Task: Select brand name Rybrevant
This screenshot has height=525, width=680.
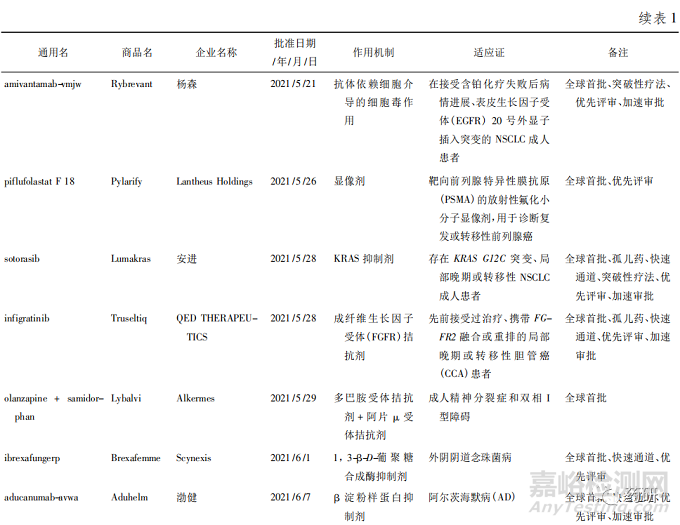Action: [131, 84]
